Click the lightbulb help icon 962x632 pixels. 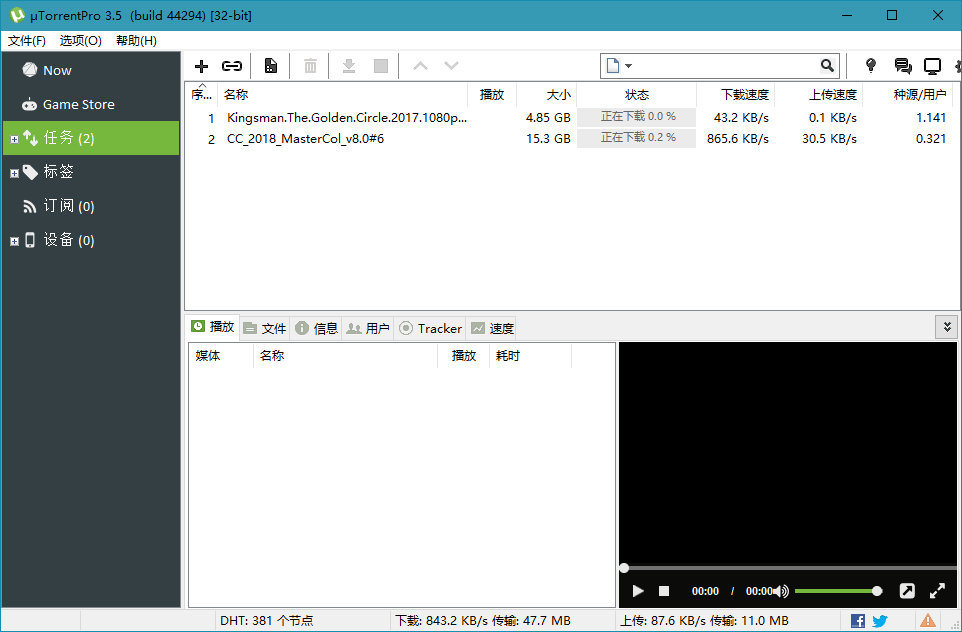pos(871,66)
